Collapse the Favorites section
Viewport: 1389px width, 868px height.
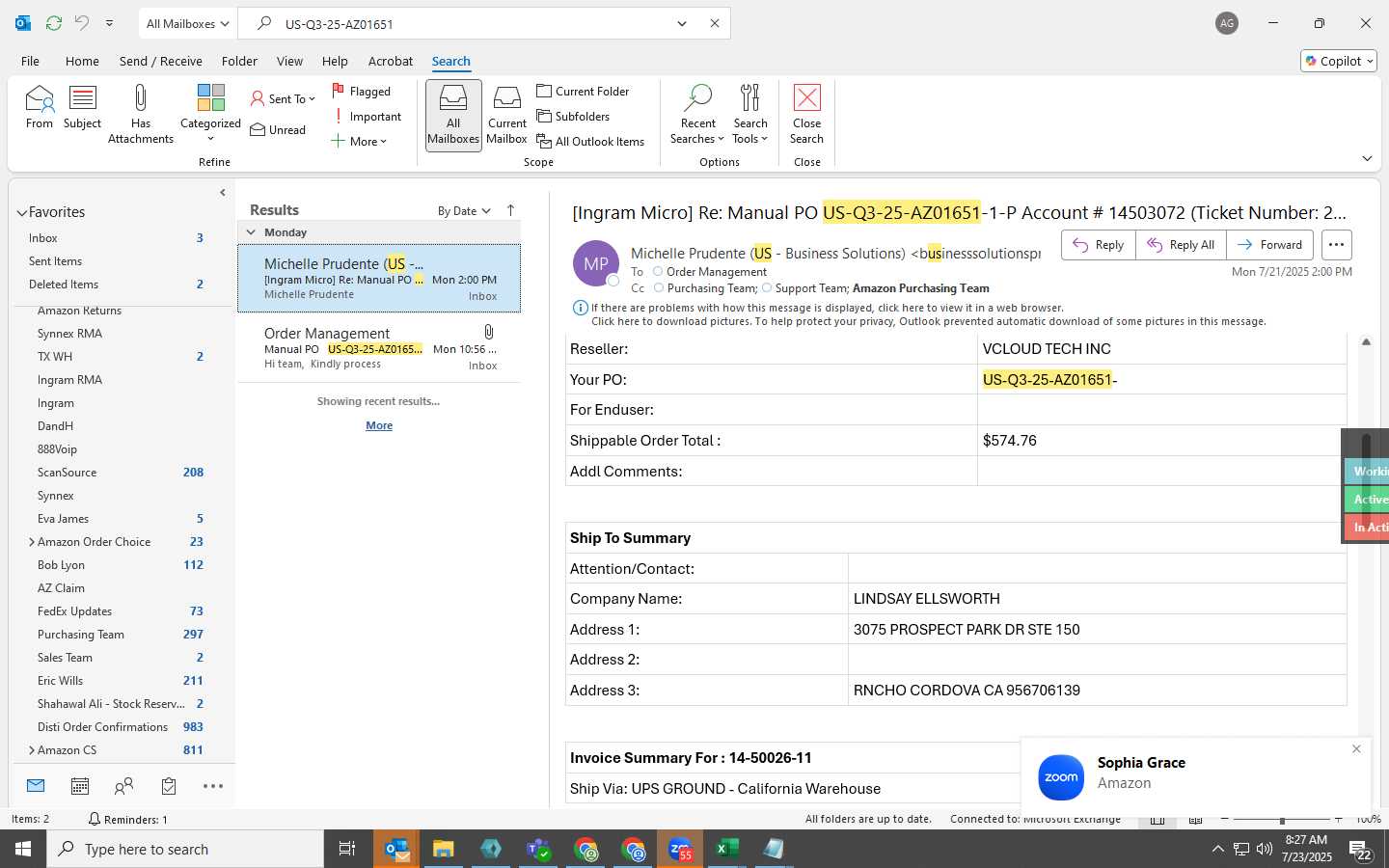click(21, 212)
